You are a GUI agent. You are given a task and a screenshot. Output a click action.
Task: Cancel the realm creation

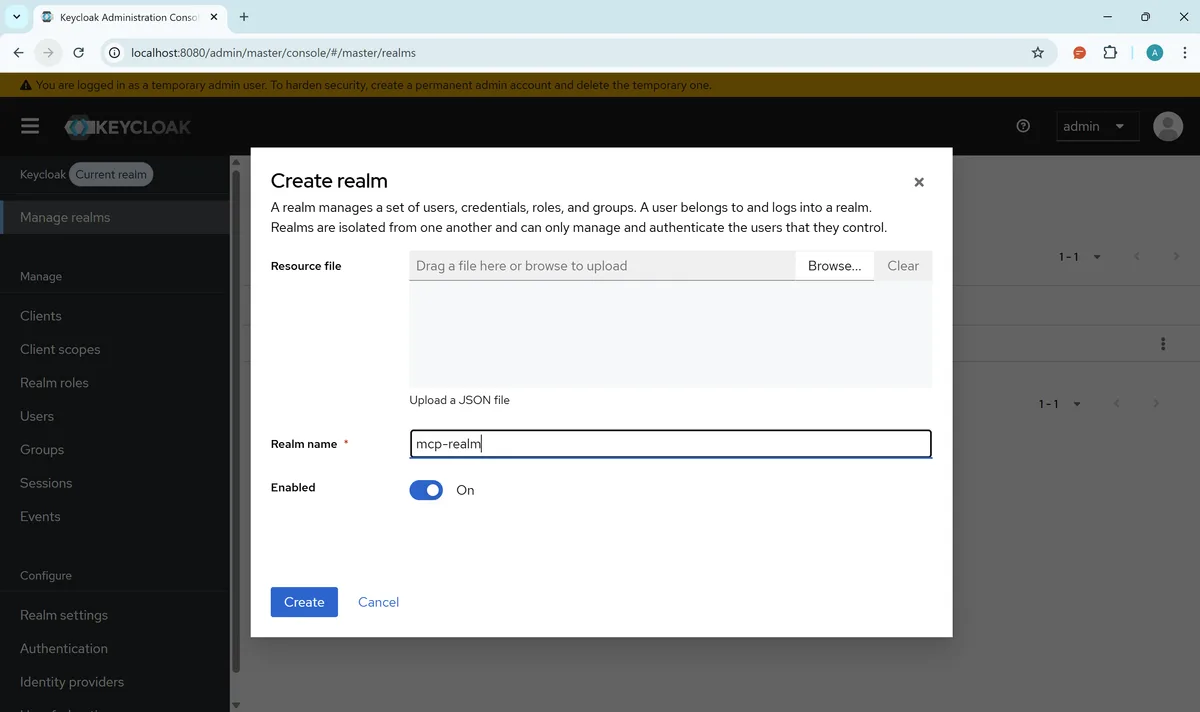[x=378, y=602]
